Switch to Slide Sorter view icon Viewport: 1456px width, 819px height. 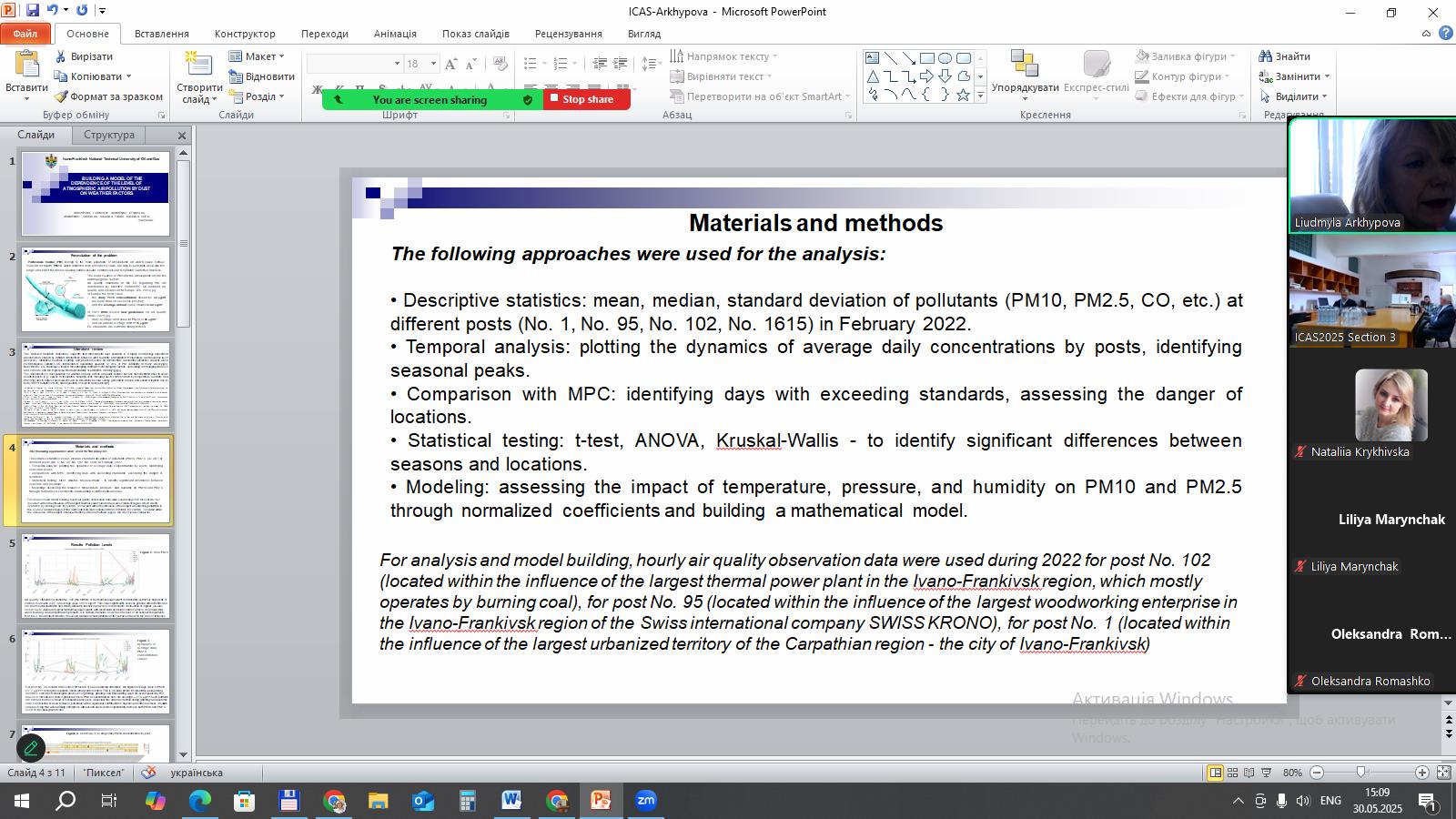1232,773
